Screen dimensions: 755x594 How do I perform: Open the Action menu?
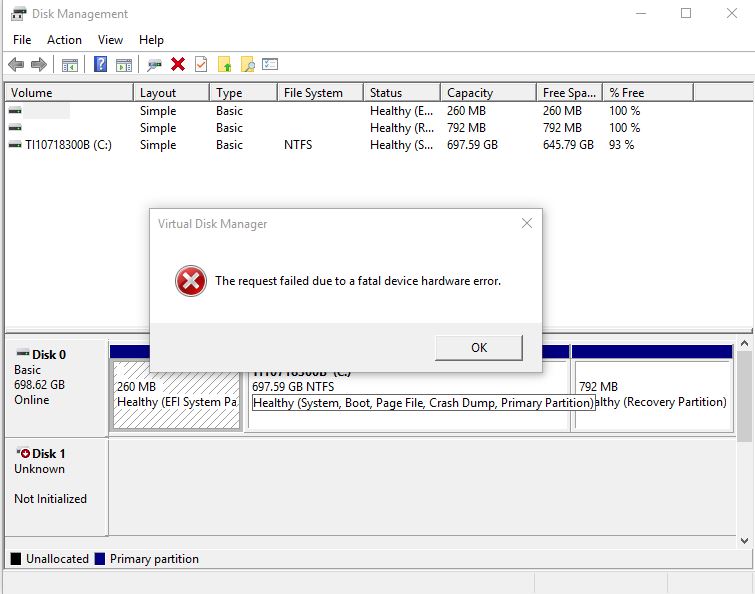[64, 40]
